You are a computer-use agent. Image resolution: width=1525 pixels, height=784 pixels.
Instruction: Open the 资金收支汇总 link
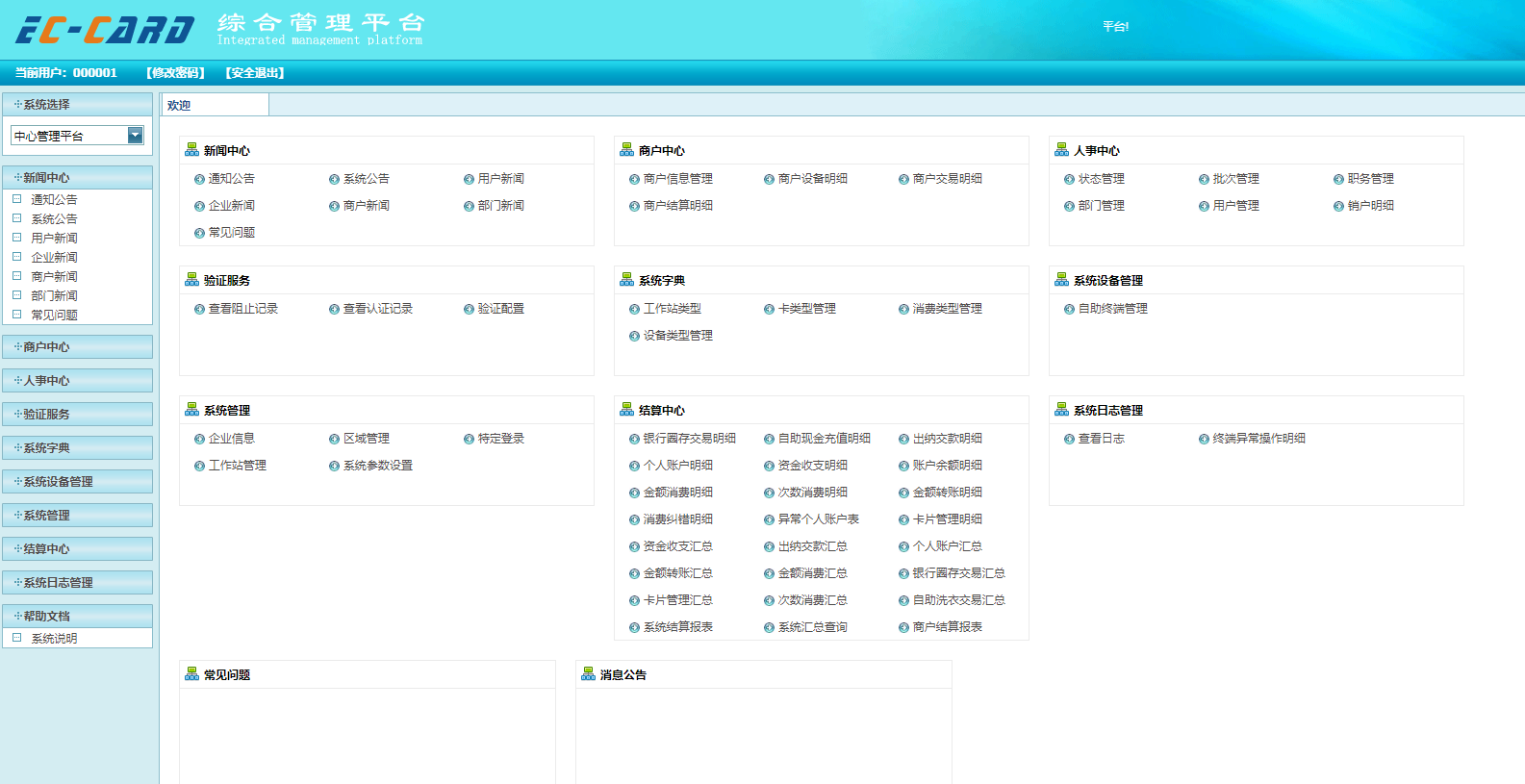tap(678, 546)
